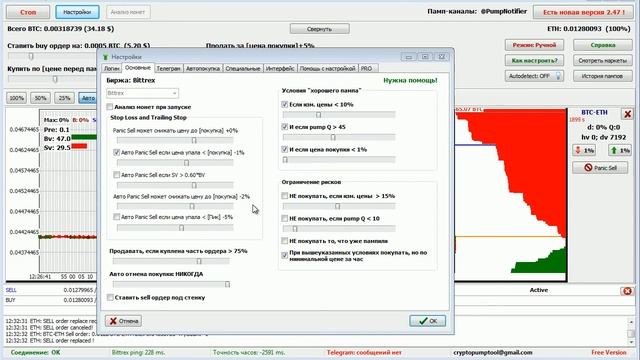Image resolution: width=640 pixels, height=360 pixels.
Task: Click Как настроить? button
Action: tap(534, 60)
